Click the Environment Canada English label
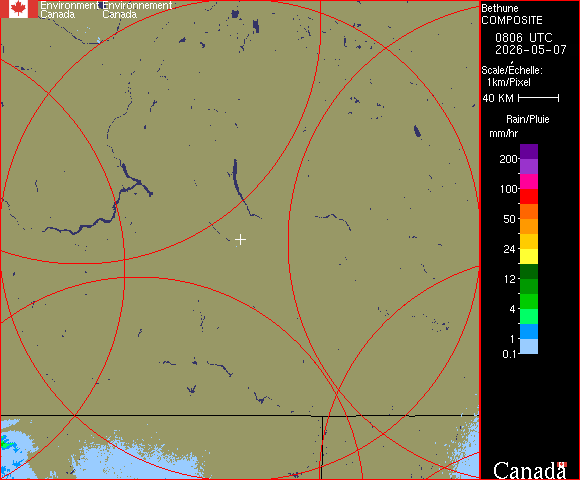This screenshot has width=580, height=480. coord(70,10)
